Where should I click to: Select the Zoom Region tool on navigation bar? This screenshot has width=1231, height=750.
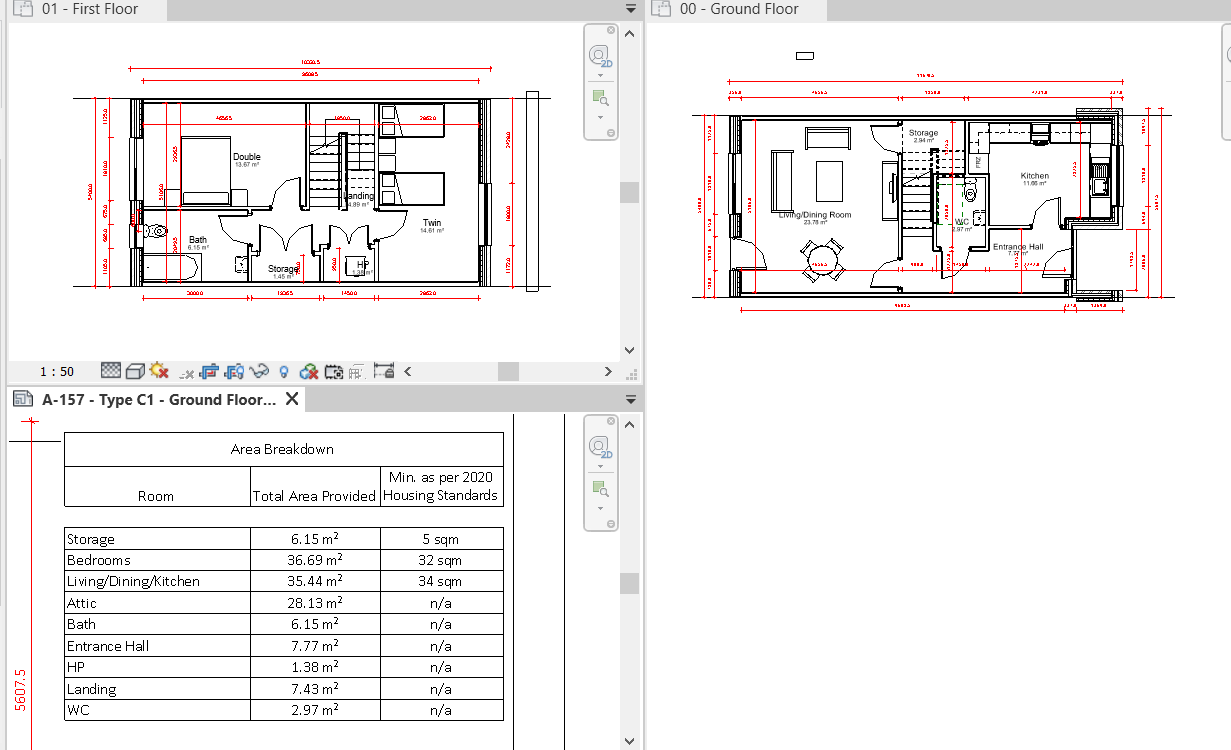point(600,98)
